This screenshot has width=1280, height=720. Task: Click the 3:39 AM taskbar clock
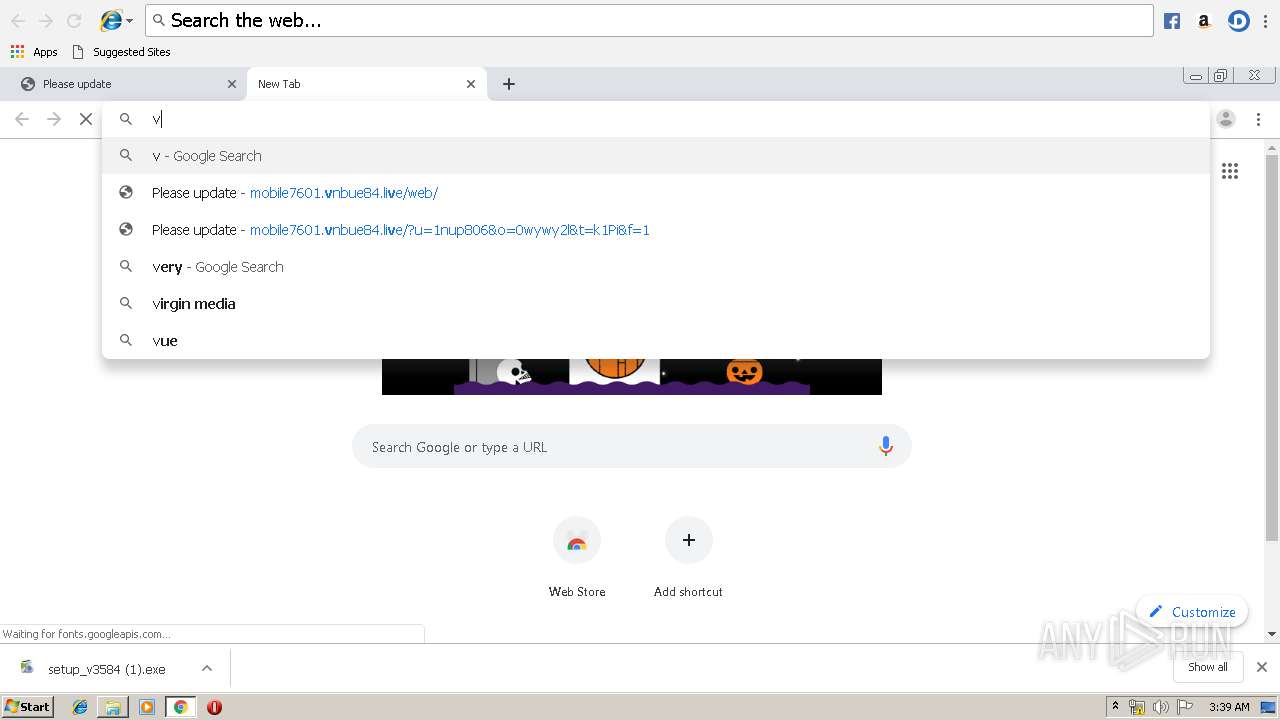(1229, 707)
